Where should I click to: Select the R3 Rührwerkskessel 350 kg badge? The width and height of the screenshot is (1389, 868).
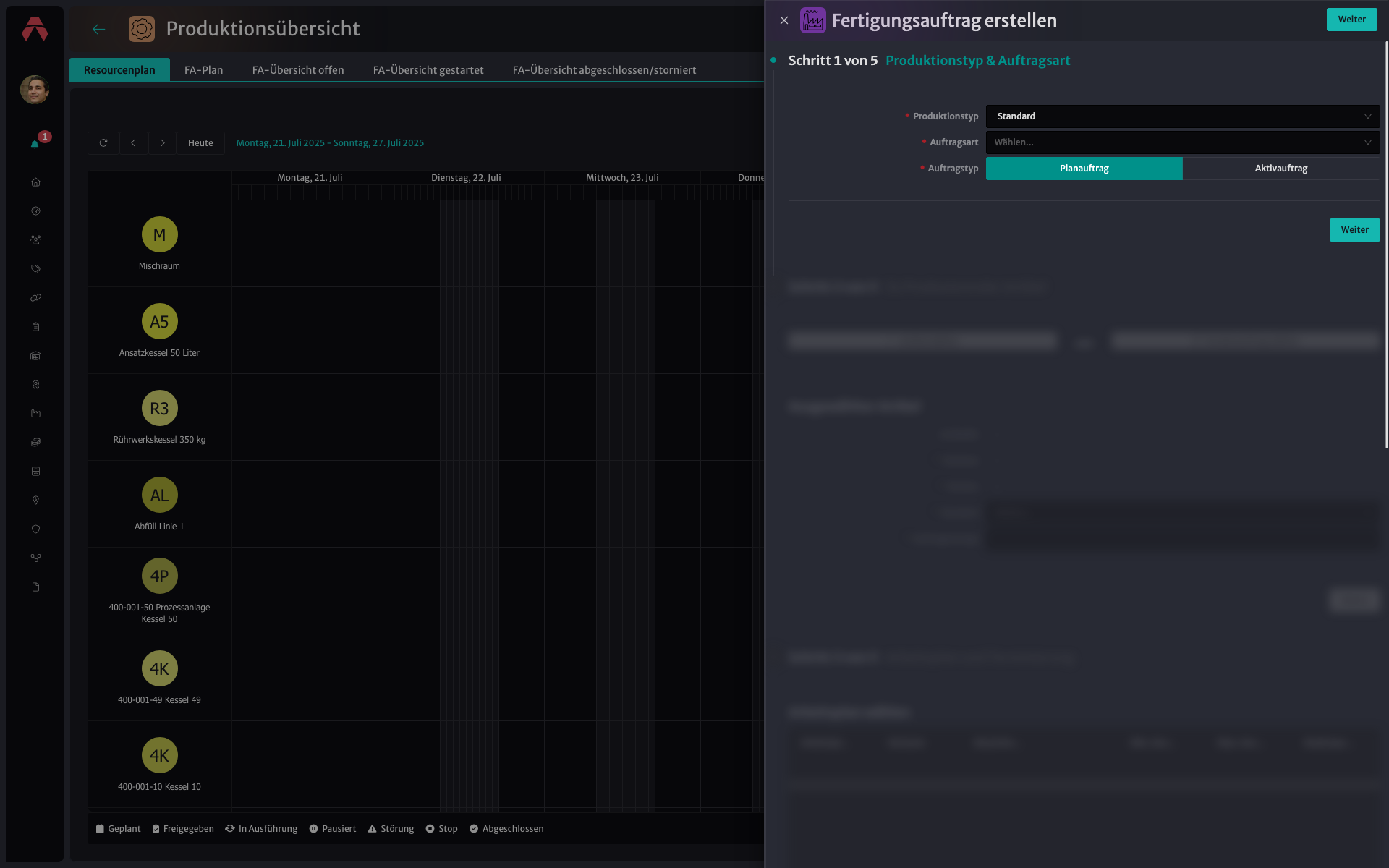tap(159, 408)
